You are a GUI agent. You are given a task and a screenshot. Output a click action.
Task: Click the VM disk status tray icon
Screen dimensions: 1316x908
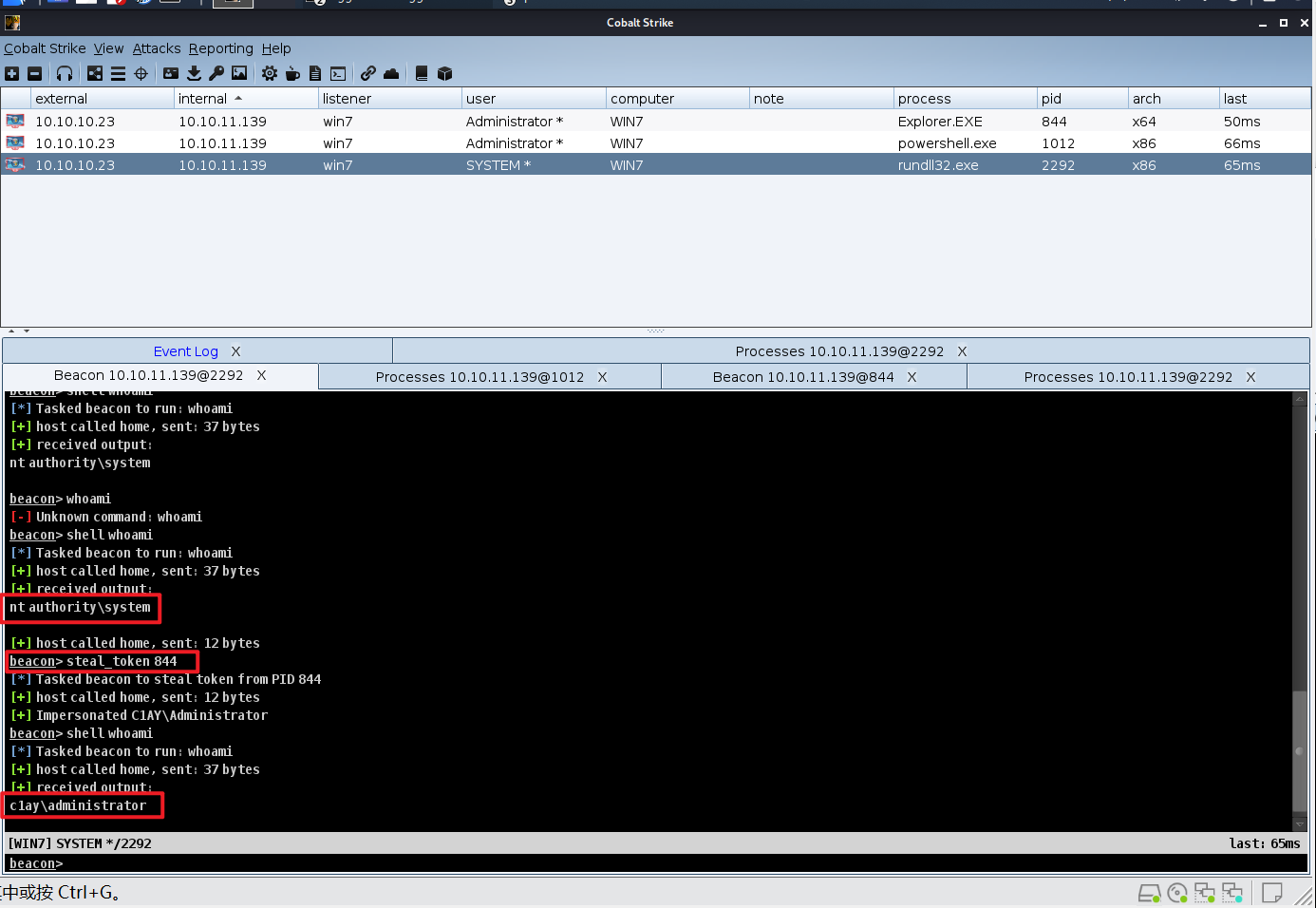1149,893
